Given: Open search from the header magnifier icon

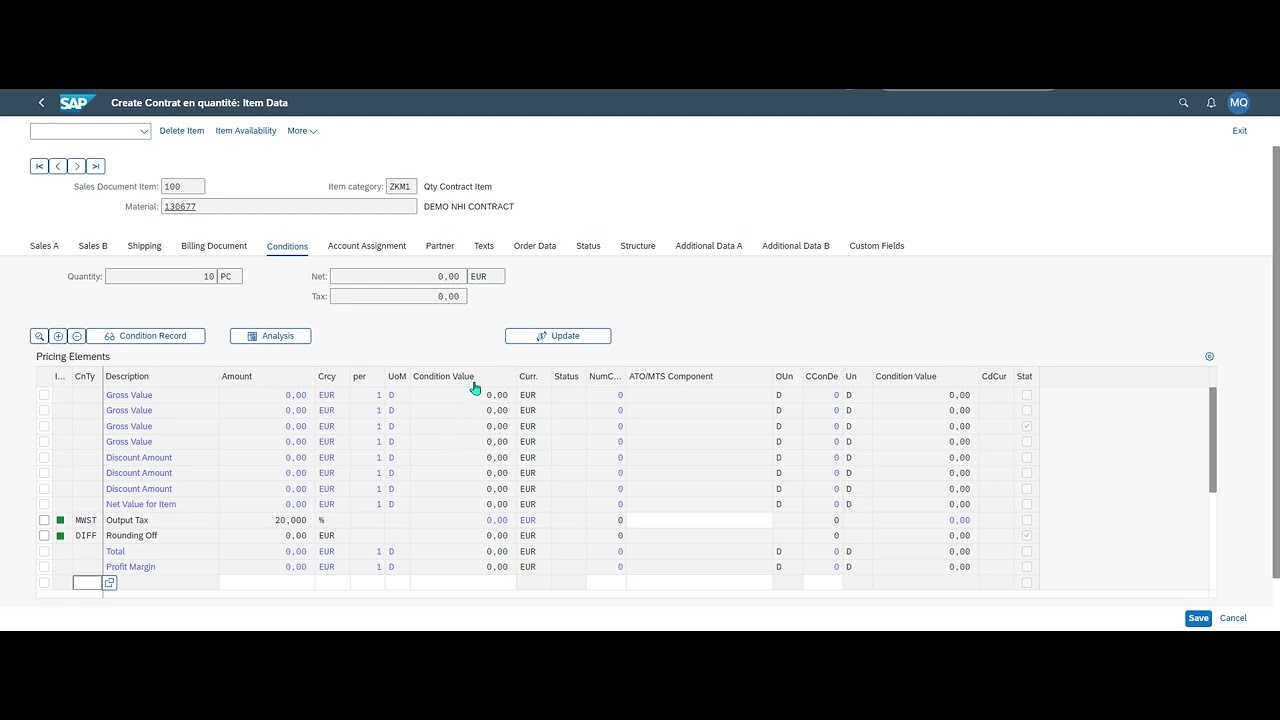Looking at the screenshot, I should (1184, 103).
